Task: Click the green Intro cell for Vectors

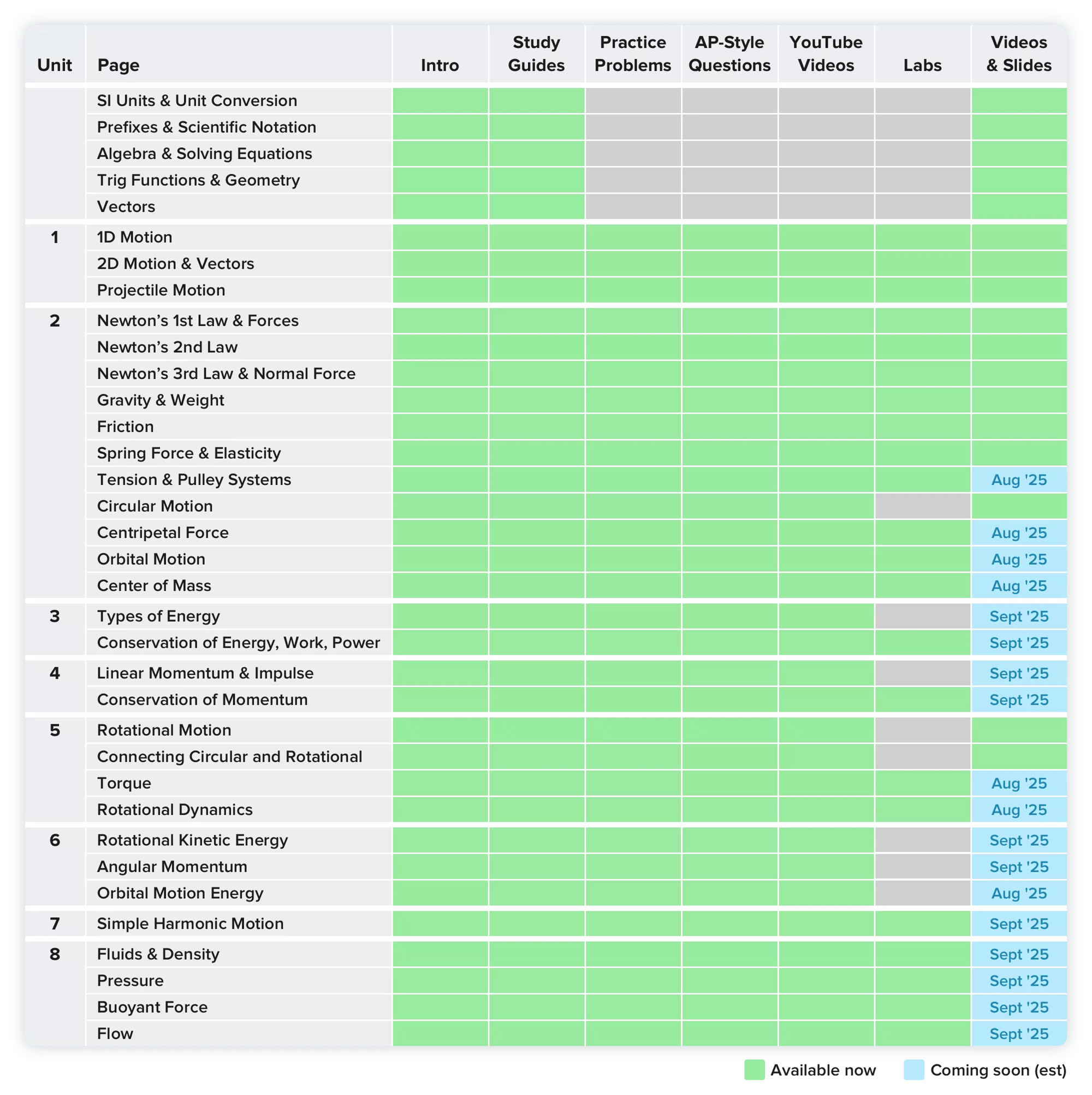Action: (x=440, y=207)
